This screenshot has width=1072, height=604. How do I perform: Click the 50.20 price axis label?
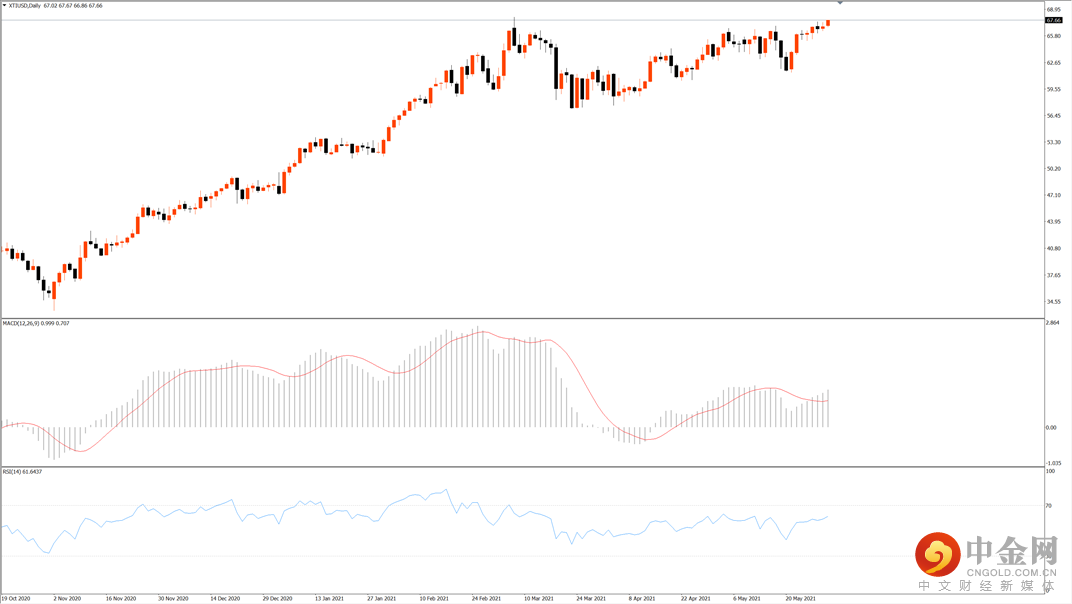pos(1054,168)
